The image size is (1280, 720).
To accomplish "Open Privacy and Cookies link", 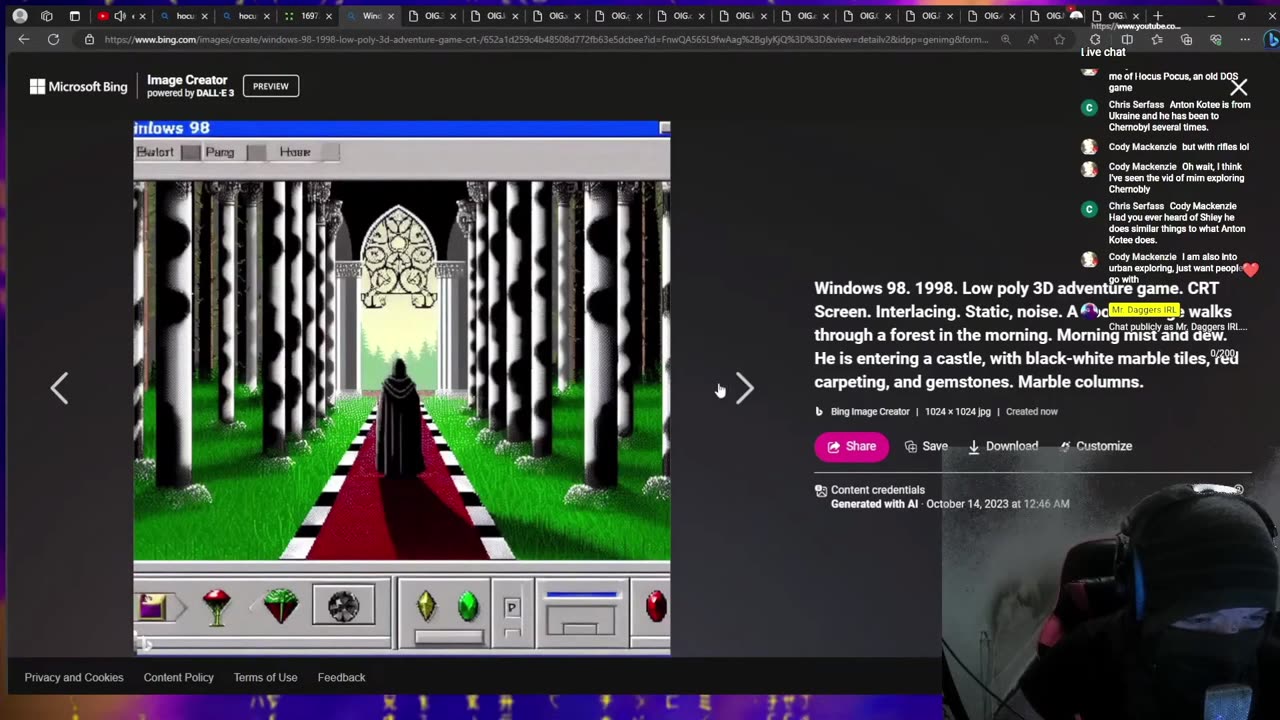I will point(74,677).
